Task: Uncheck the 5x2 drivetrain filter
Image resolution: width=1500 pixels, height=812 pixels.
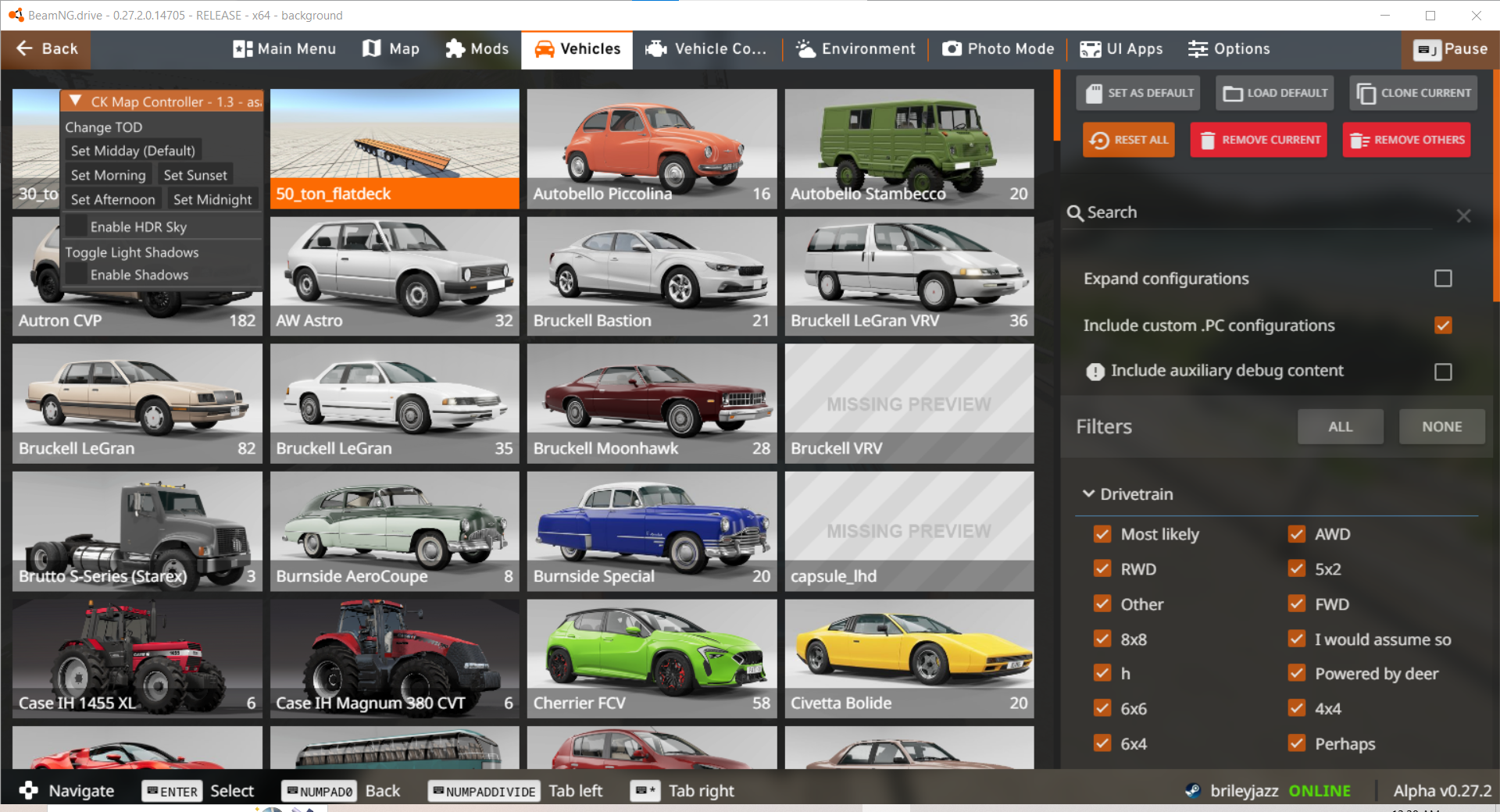Action: point(1297,569)
